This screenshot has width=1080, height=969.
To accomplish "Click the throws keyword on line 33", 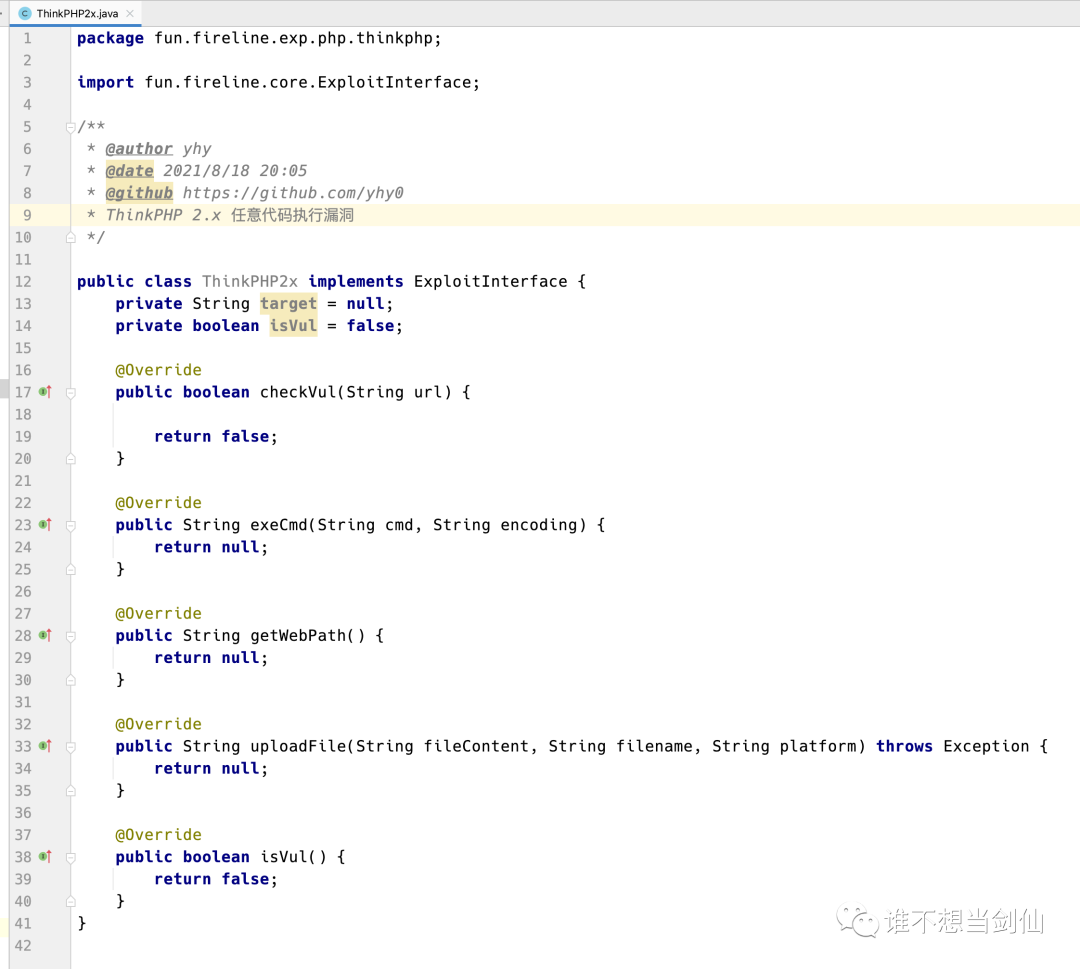I will [904, 746].
